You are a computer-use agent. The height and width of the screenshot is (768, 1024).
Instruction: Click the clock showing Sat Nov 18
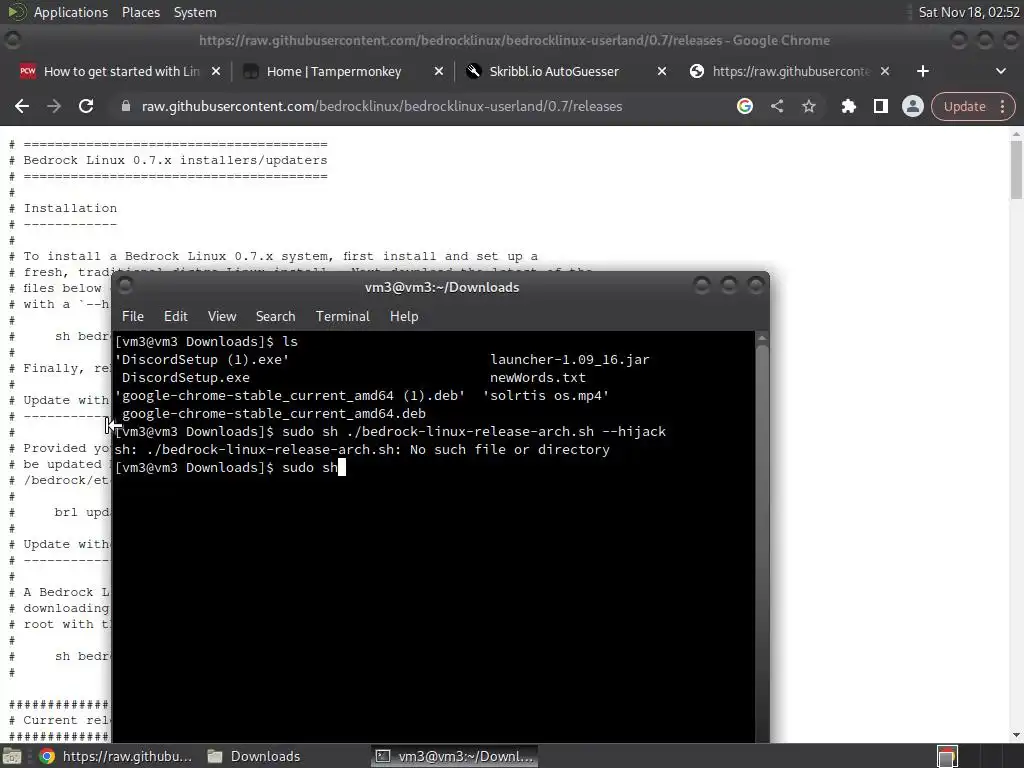click(x=968, y=12)
